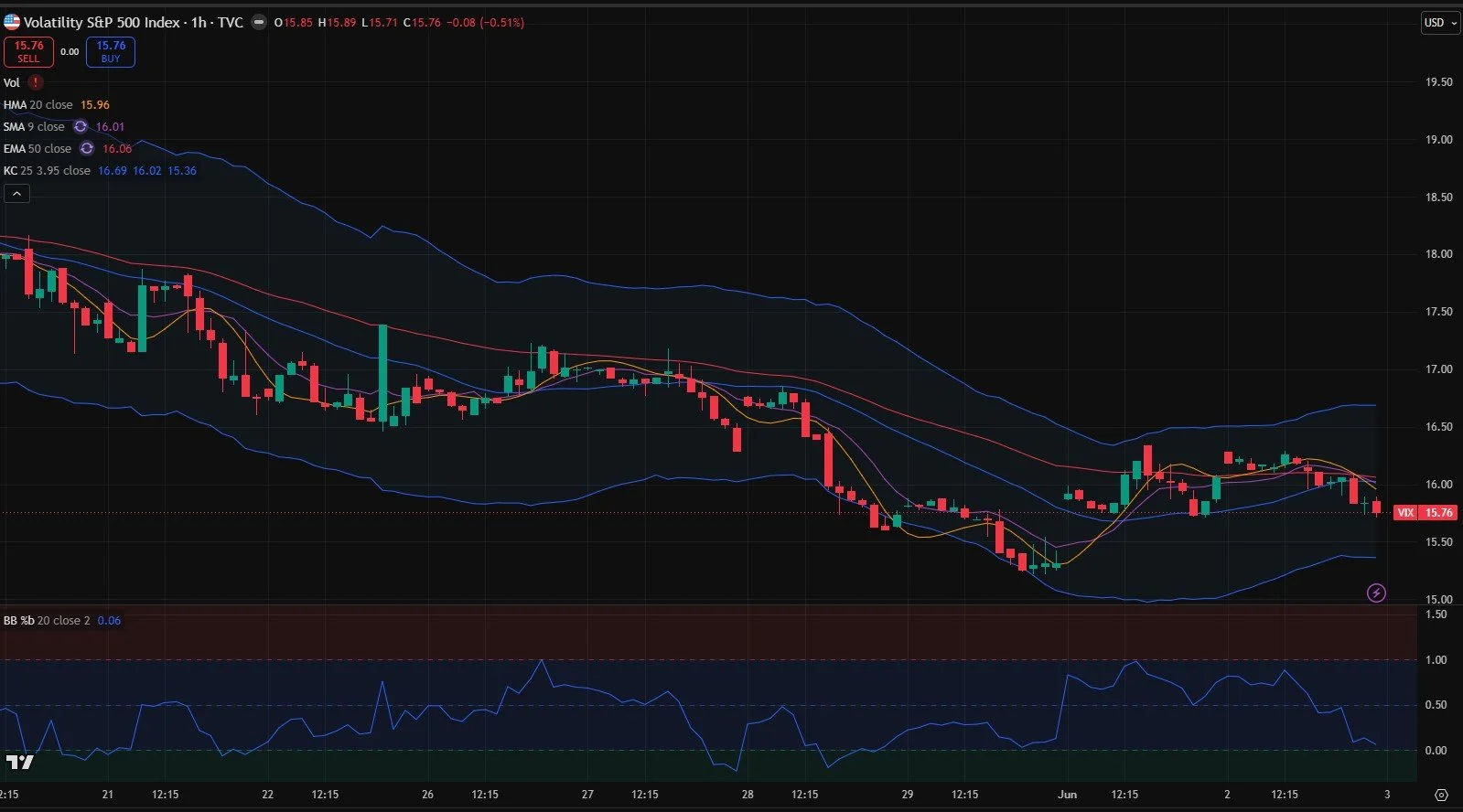Click the BB %b value 0.06
Screen dimensions: 1463x812
click(109, 621)
